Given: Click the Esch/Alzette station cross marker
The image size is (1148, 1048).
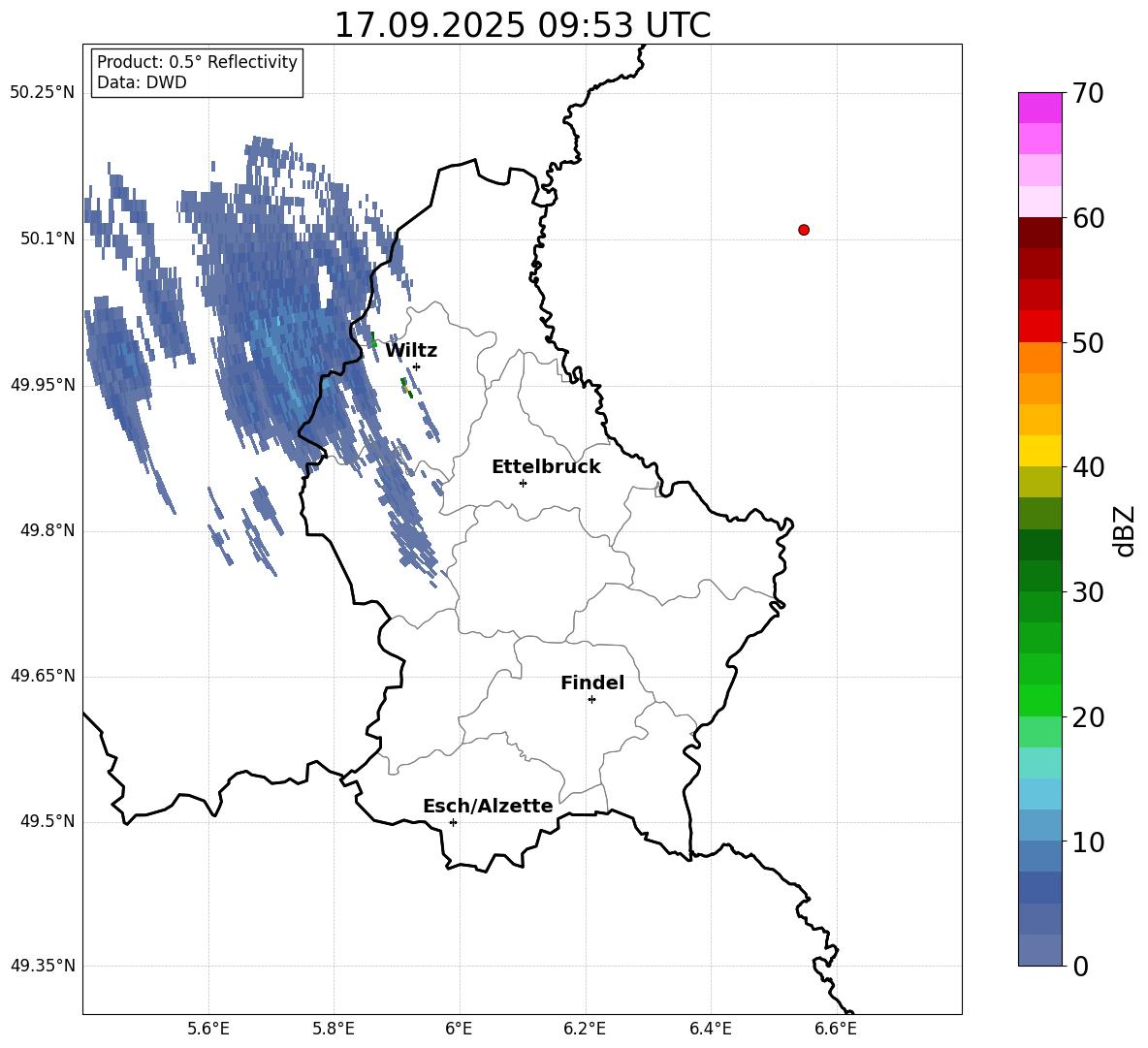Looking at the screenshot, I should (x=453, y=822).
